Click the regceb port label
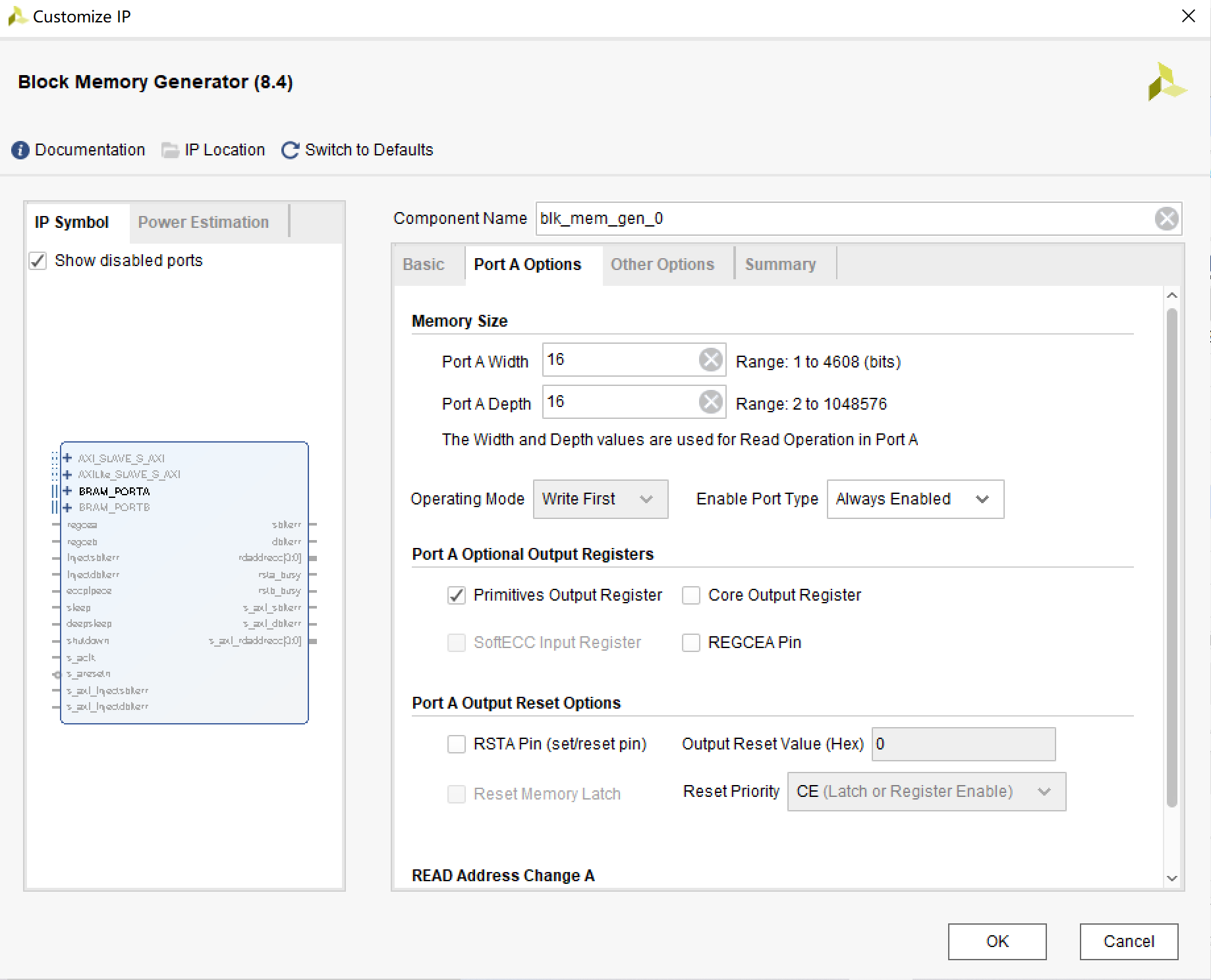 point(82,542)
